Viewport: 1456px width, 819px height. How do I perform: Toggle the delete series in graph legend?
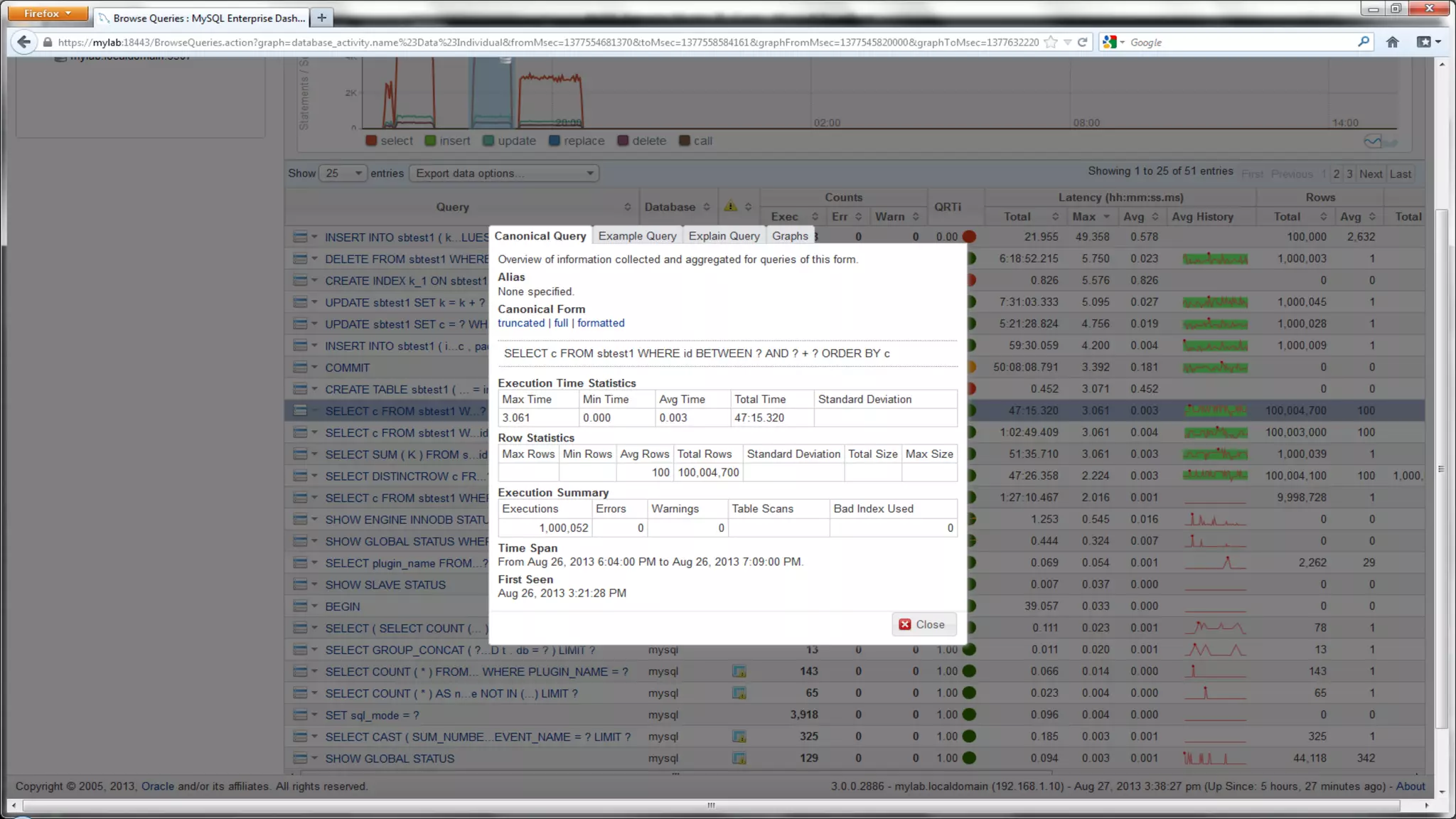(x=642, y=141)
